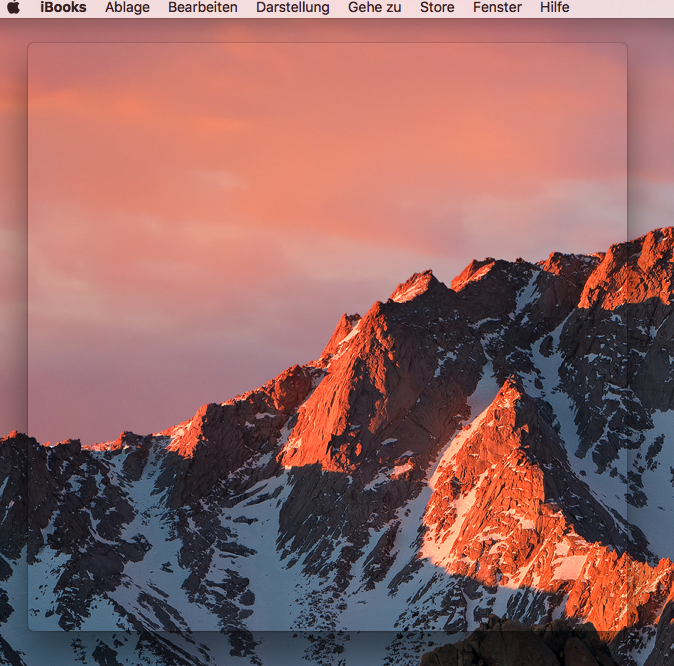Click the right border of the transparent window

[x=626, y=337]
